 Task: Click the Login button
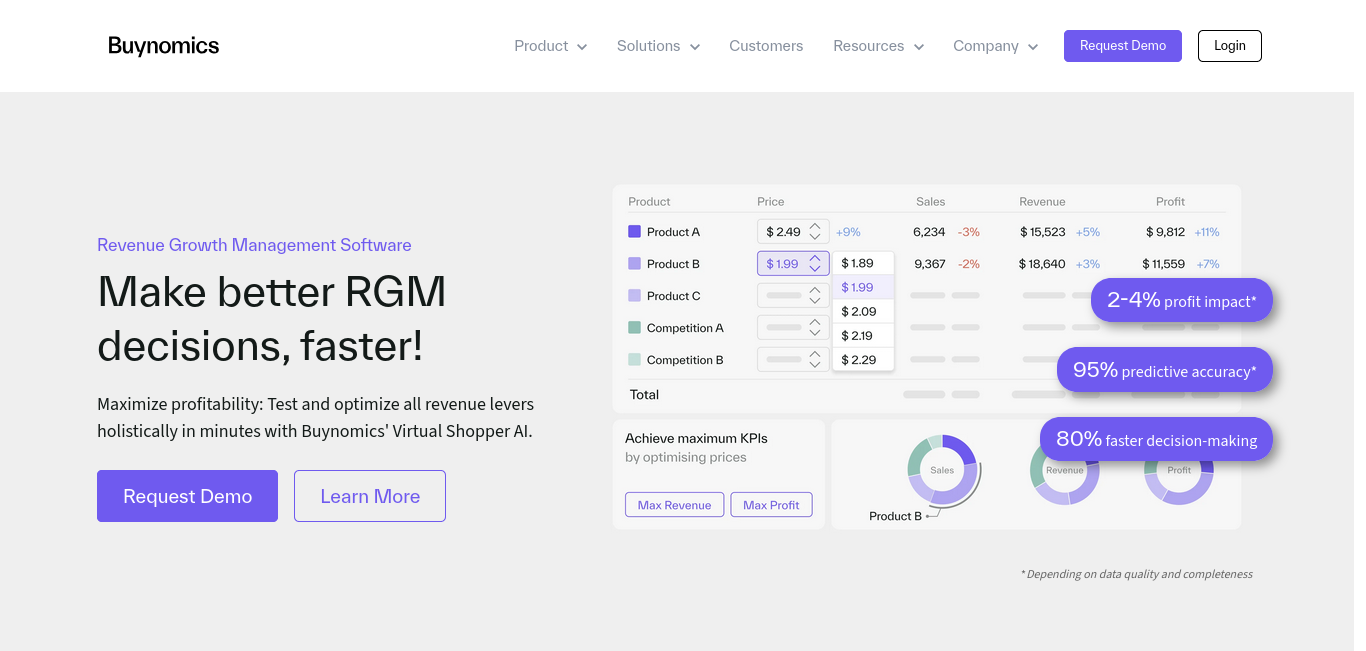tap(1230, 46)
